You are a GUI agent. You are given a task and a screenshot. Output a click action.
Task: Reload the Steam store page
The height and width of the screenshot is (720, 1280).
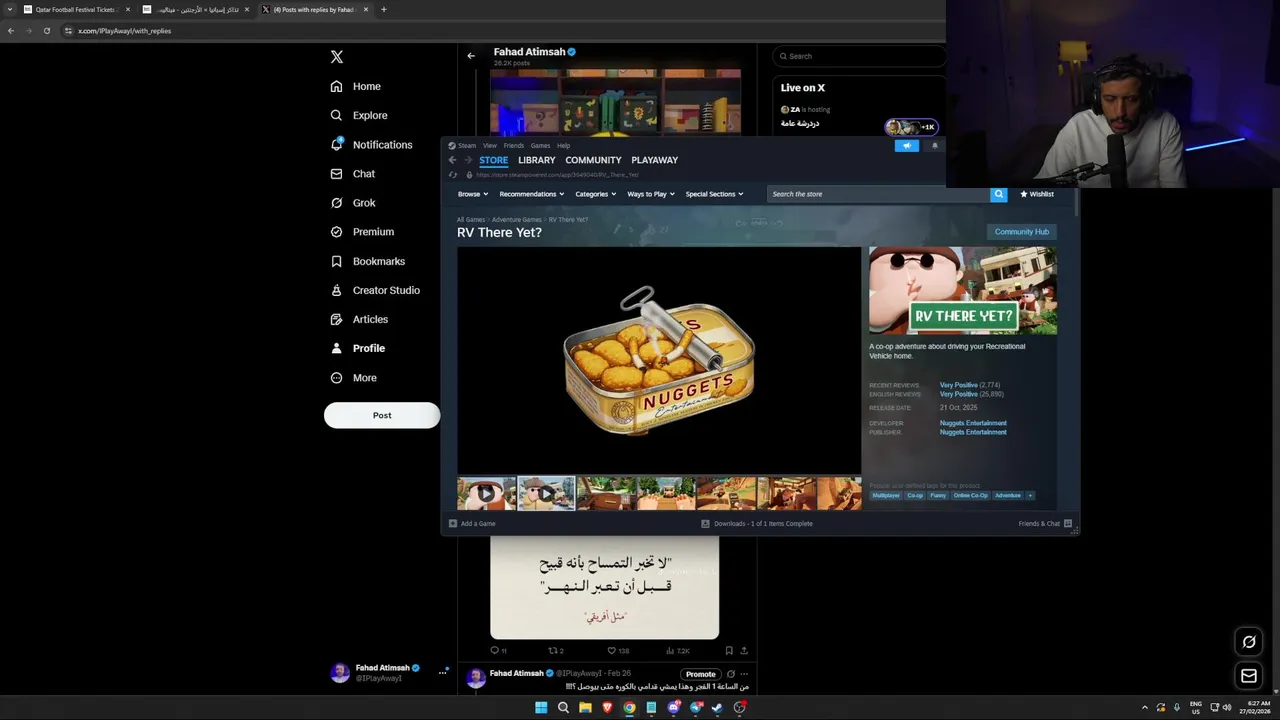pos(452,175)
